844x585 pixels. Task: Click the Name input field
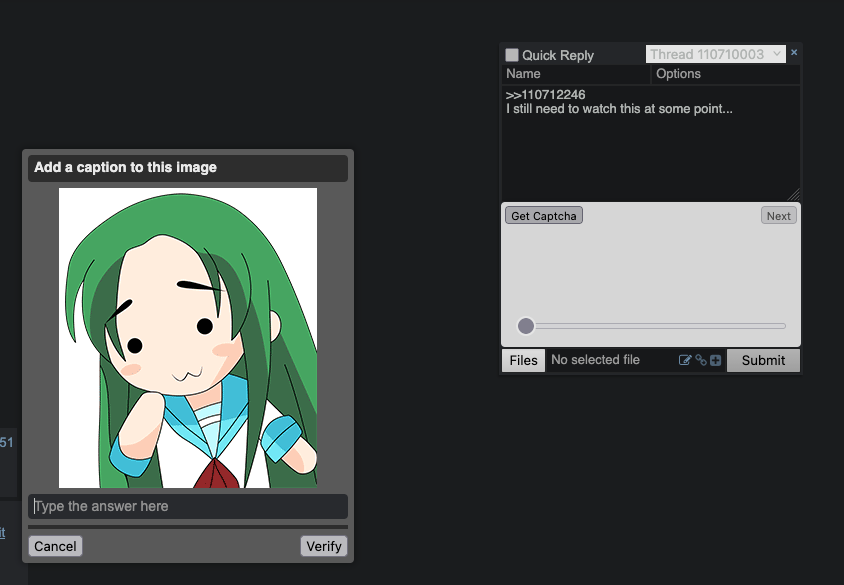tap(576, 74)
